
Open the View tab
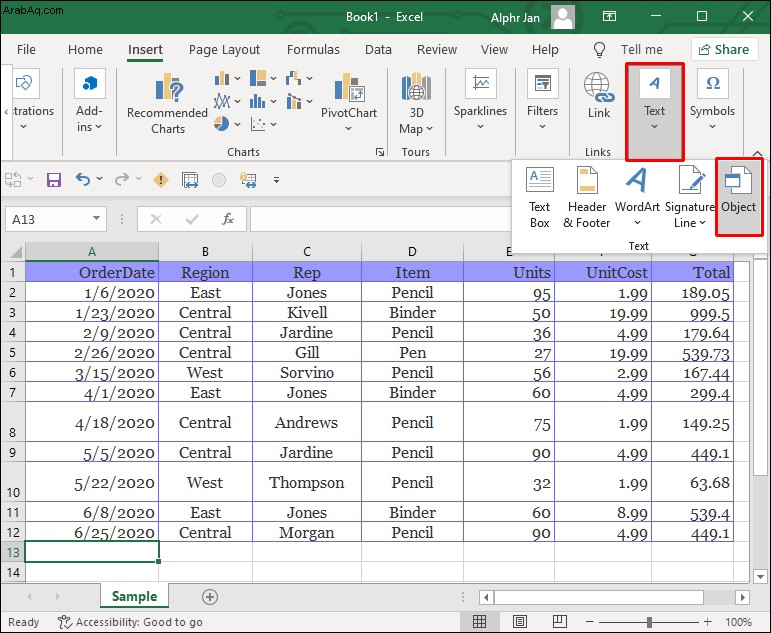click(x=494, y=50)
